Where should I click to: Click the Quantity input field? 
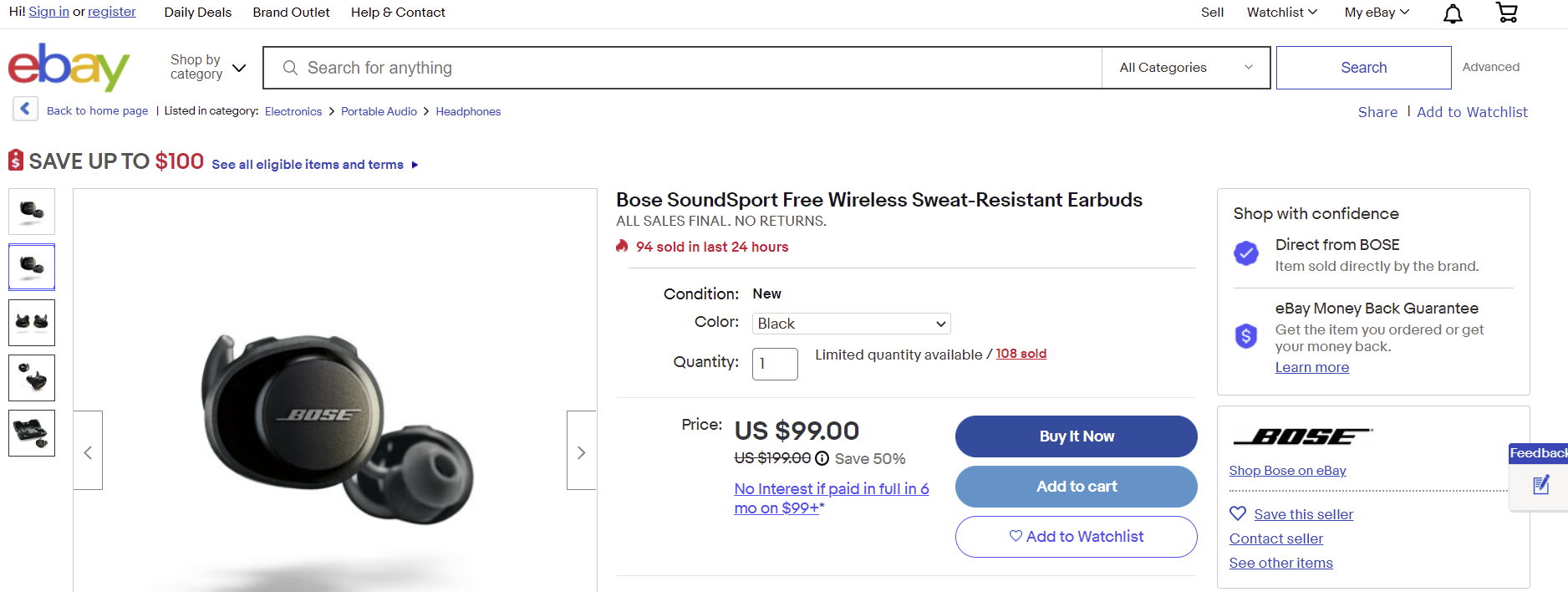pyautogui.click(x=775, y=364)
